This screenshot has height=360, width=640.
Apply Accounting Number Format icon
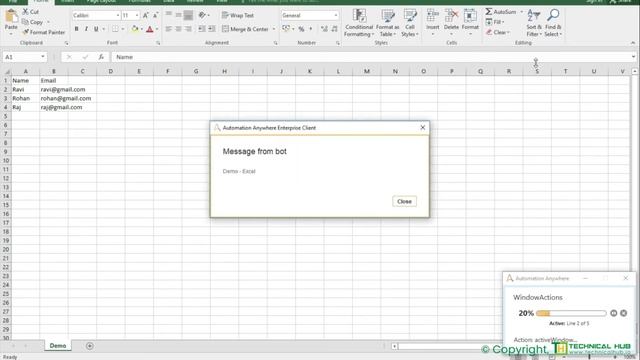[286, 29]
